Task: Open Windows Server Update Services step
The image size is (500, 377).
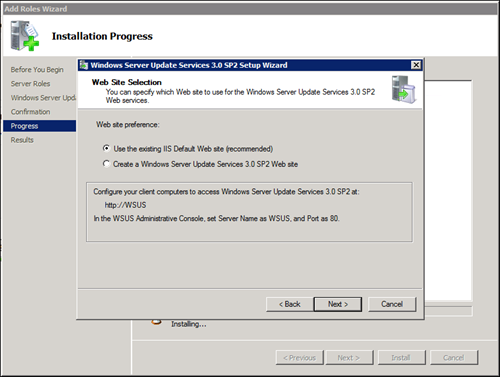Action: click(x=43, y=98)
